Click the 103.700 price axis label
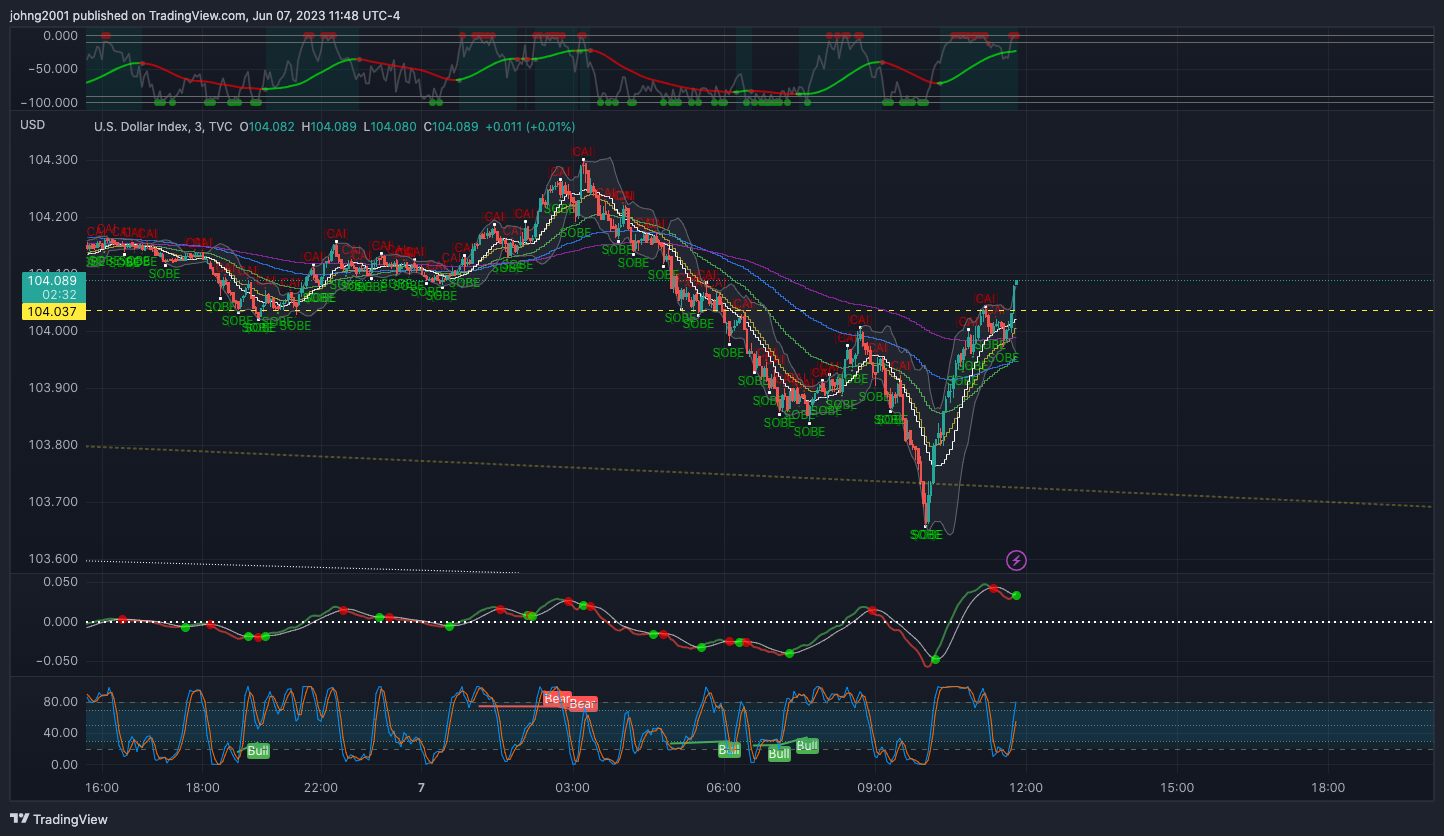This screenshot has height=836, width=1444. (x=52, y=502)
